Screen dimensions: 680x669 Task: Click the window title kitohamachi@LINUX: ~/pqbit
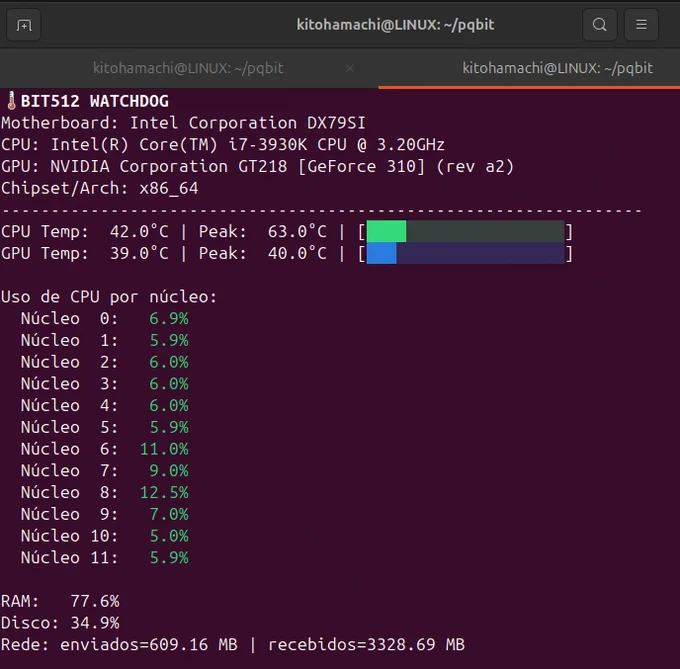(396, 25)
